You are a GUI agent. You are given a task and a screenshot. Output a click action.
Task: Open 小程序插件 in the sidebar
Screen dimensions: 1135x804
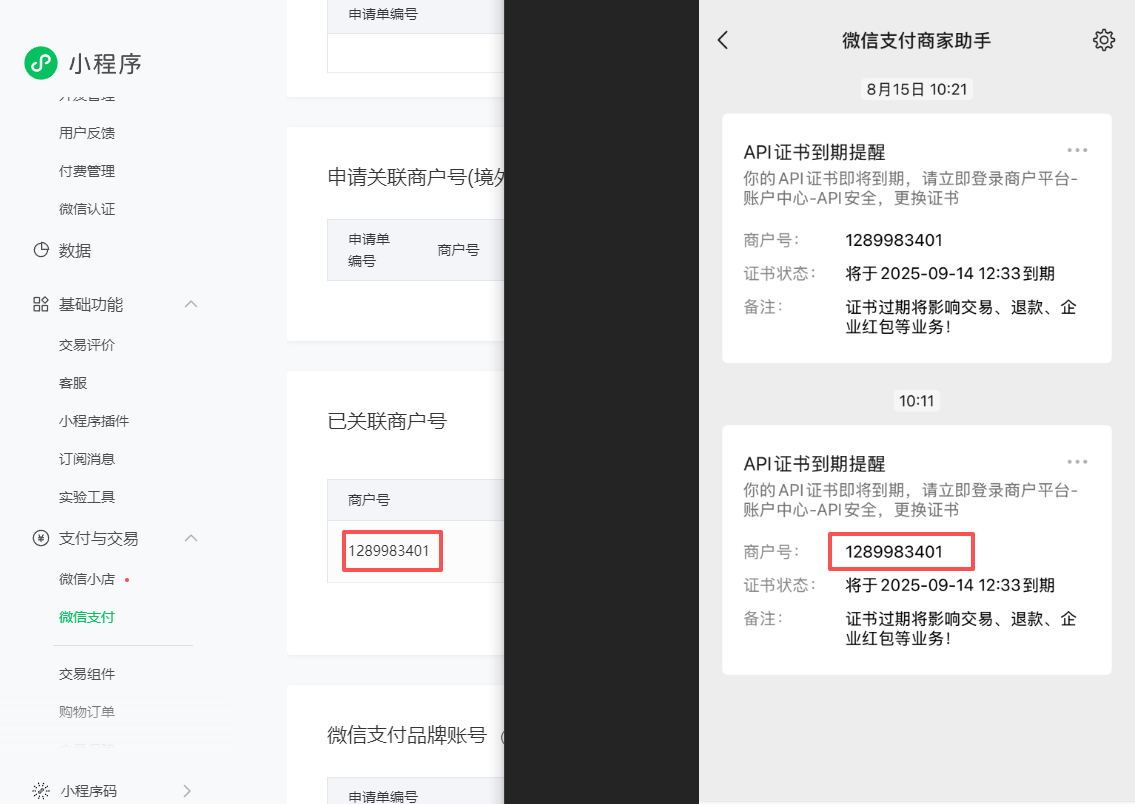94,420
